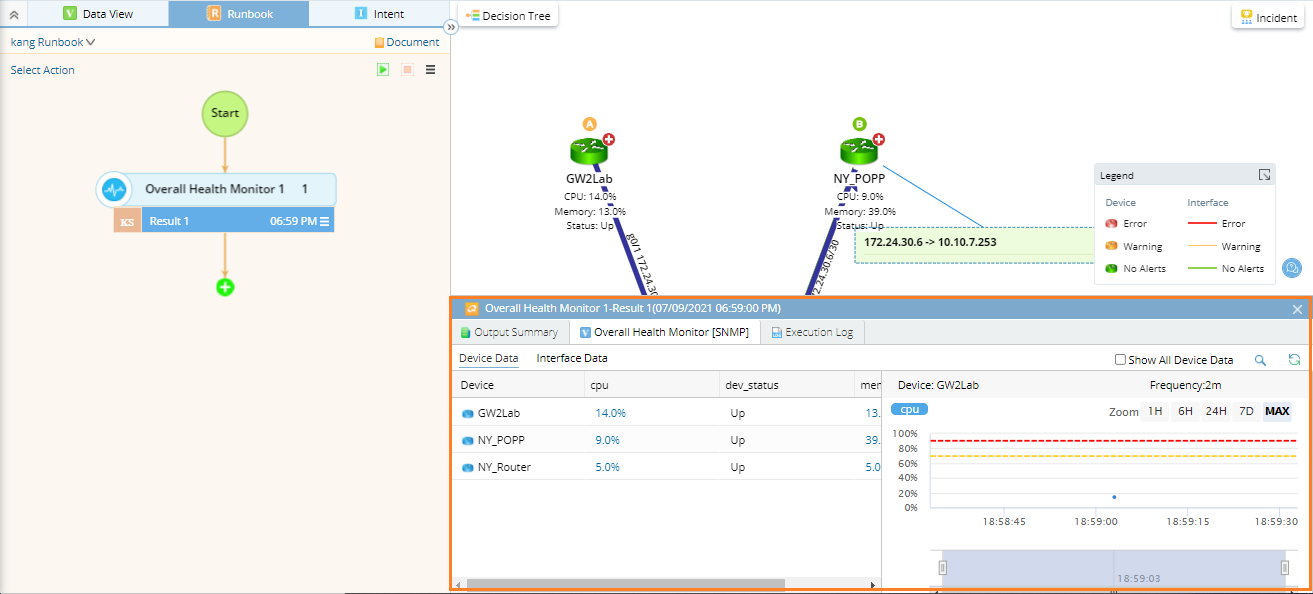This screenshot has width=1313, height=594.
Task: Click the green plus add-node icon
Action: tap(225, 287)
